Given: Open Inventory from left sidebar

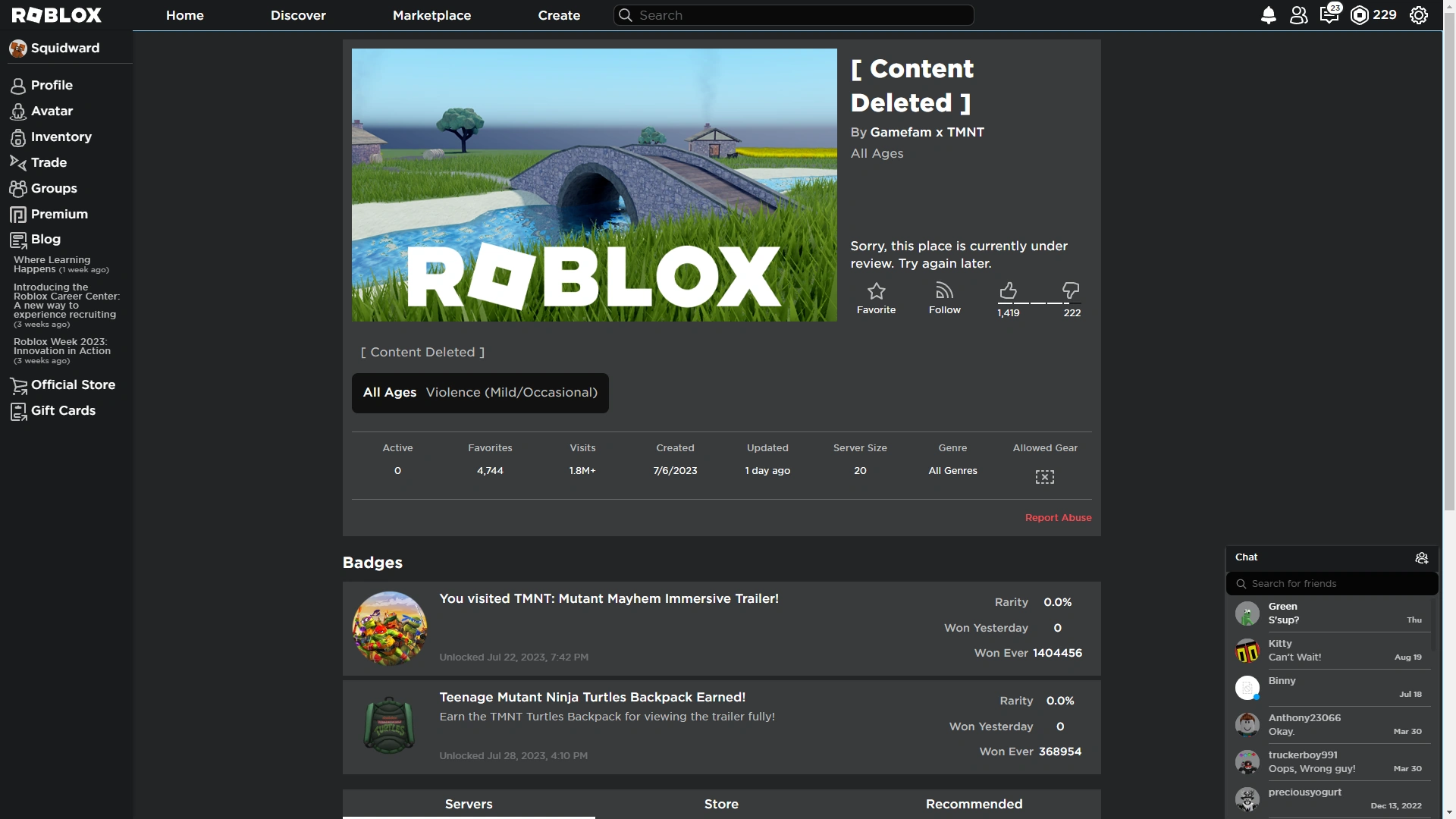Looking at the screenshot, I should 61,136.
